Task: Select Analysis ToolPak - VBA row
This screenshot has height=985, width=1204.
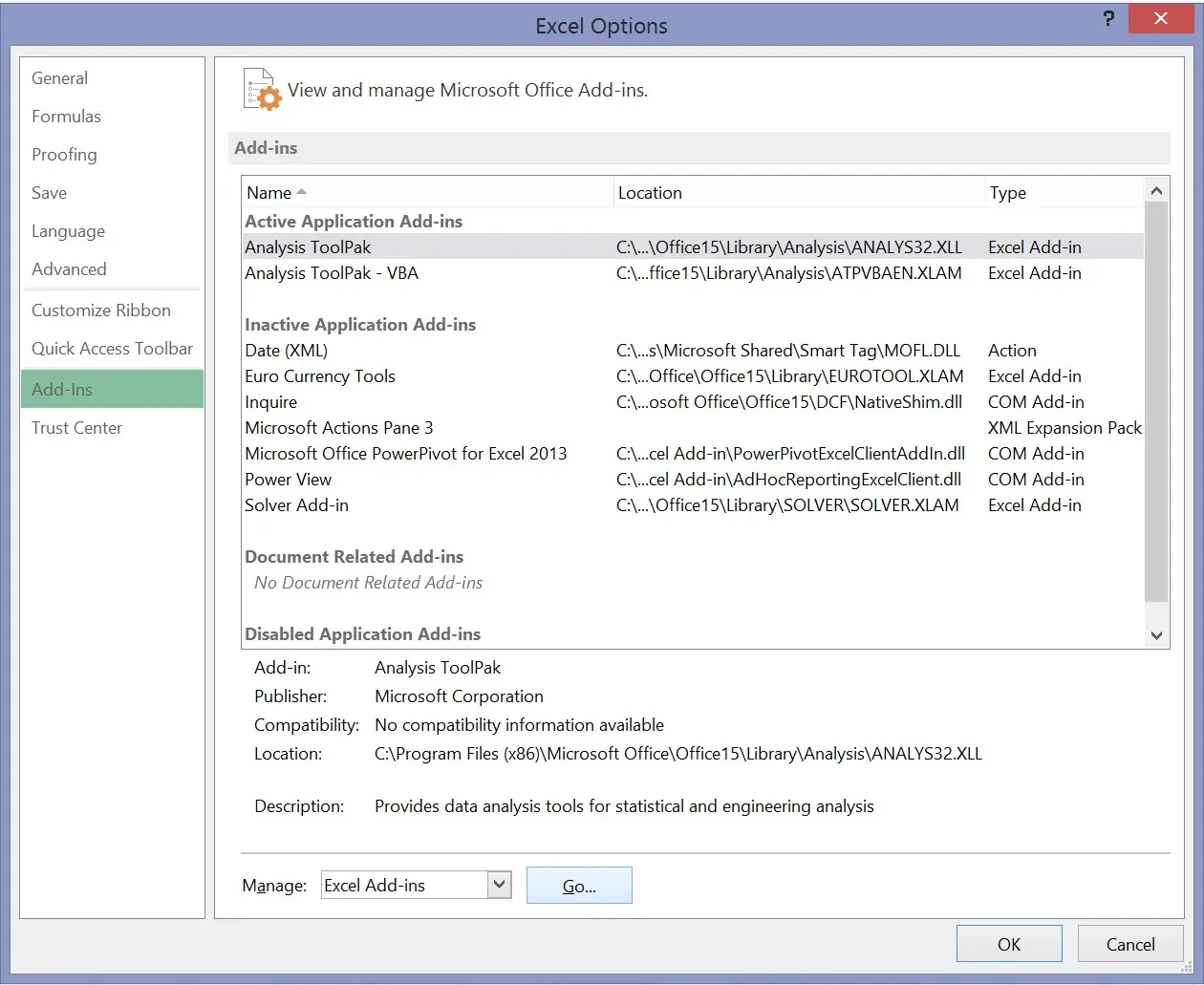Action: (x=331, y=273)
